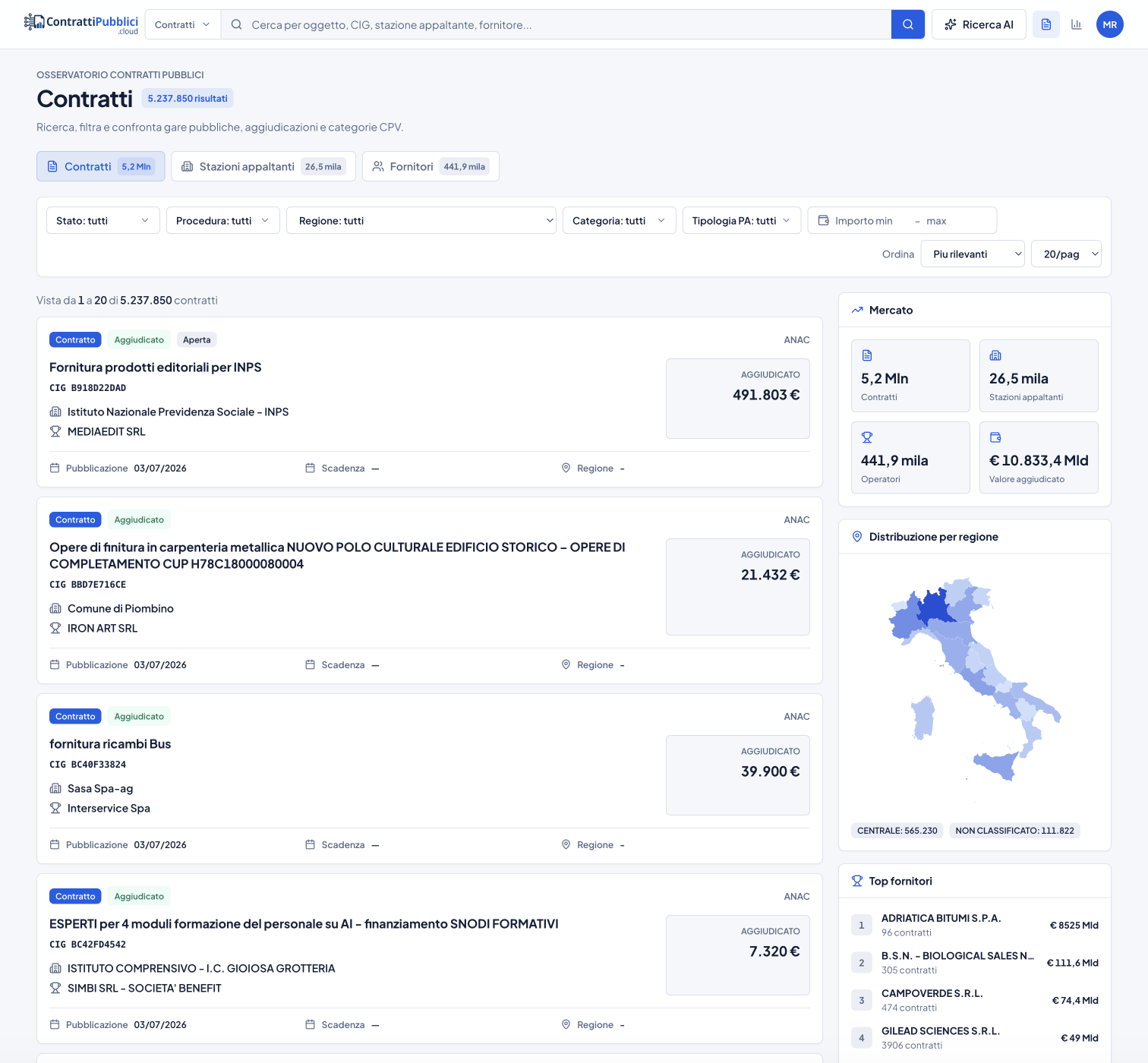Click the document icon in Contratti stat card
Image resolution: width=1148 pixels, height=1063 pixels.
[x=867, y=355]
